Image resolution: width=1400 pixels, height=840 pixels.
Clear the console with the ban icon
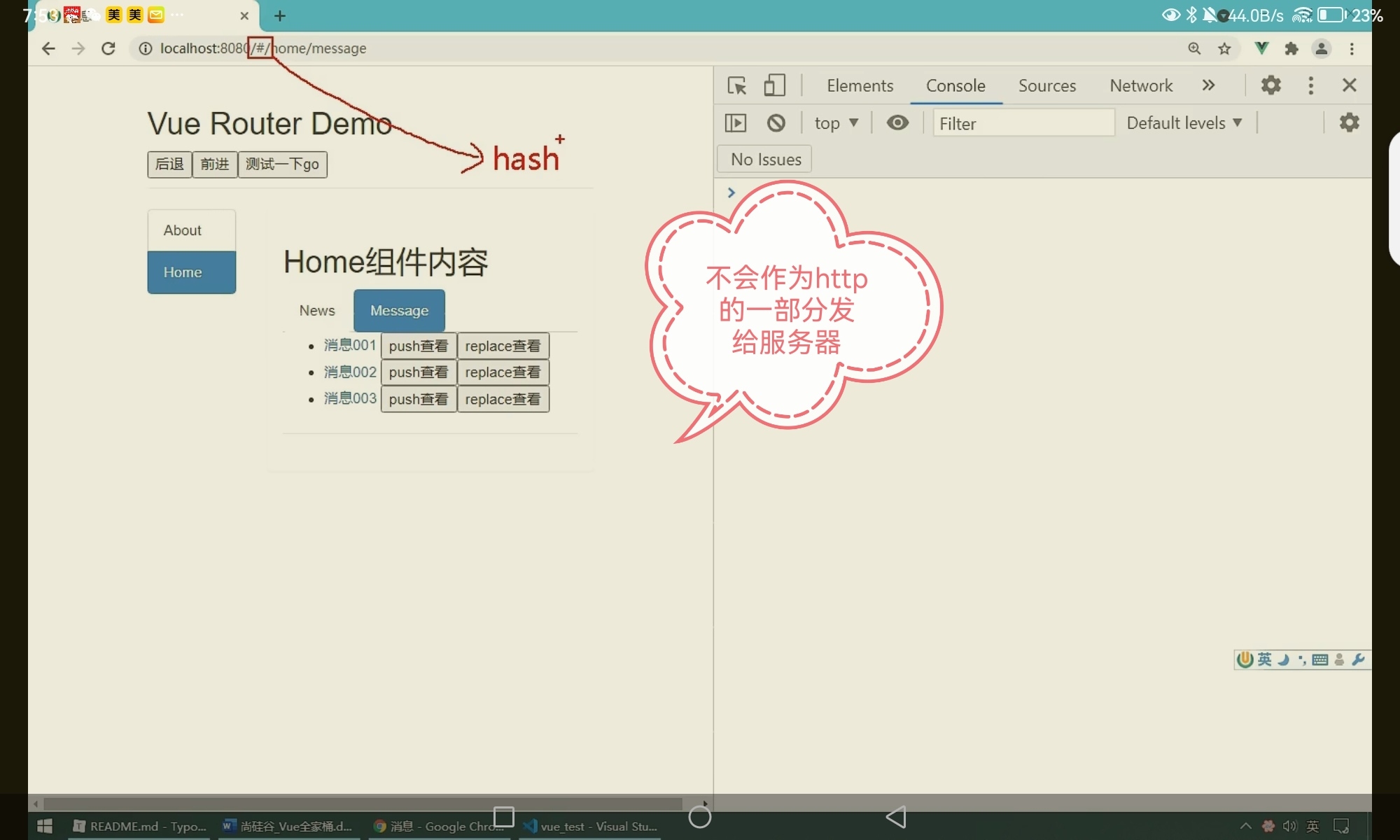pyautogui.click(x=776, y=123)
